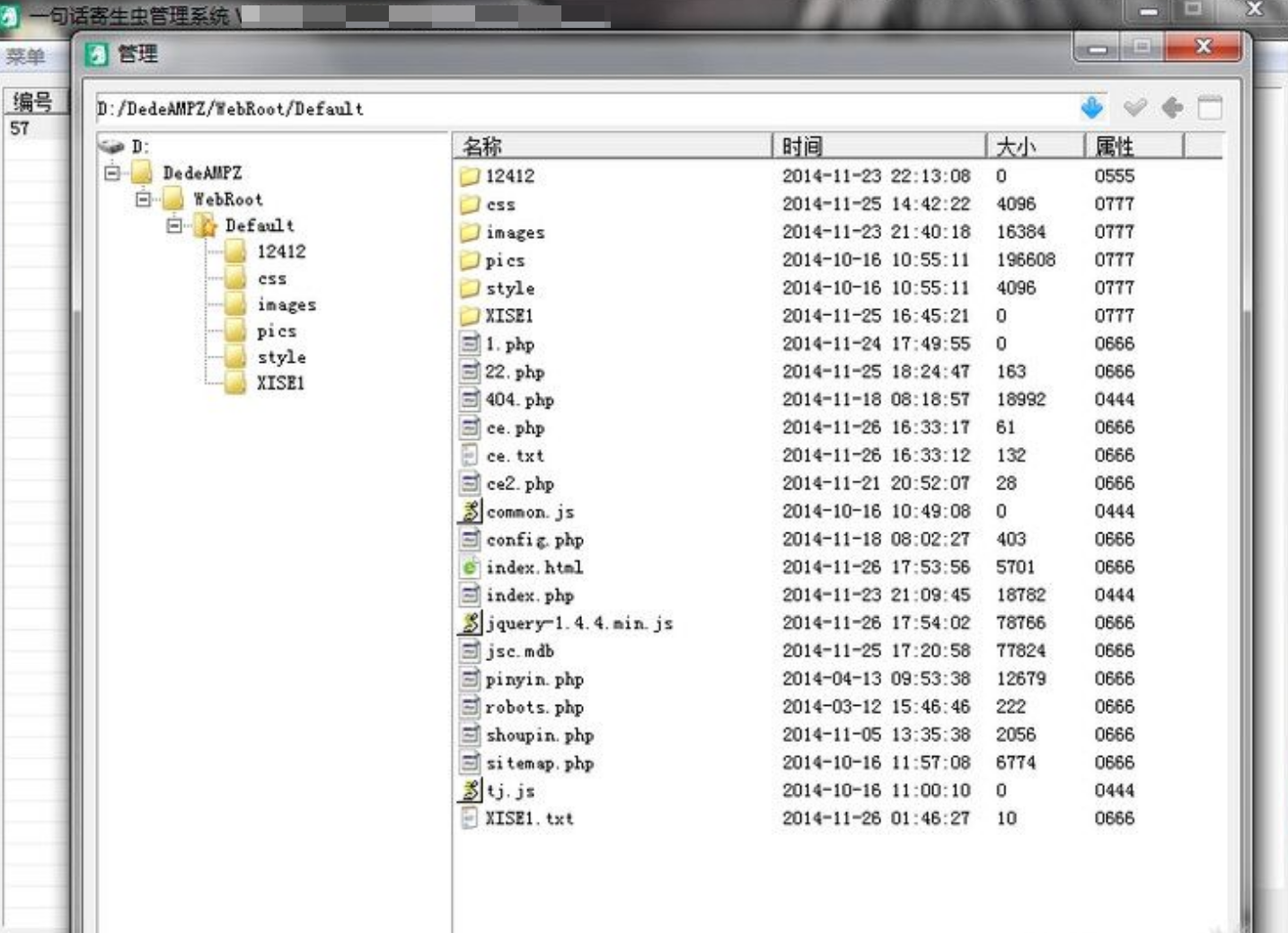
Task: Click the text file icon of XISE1.txt
Action: pyautogui.click(x=469, y=818)
